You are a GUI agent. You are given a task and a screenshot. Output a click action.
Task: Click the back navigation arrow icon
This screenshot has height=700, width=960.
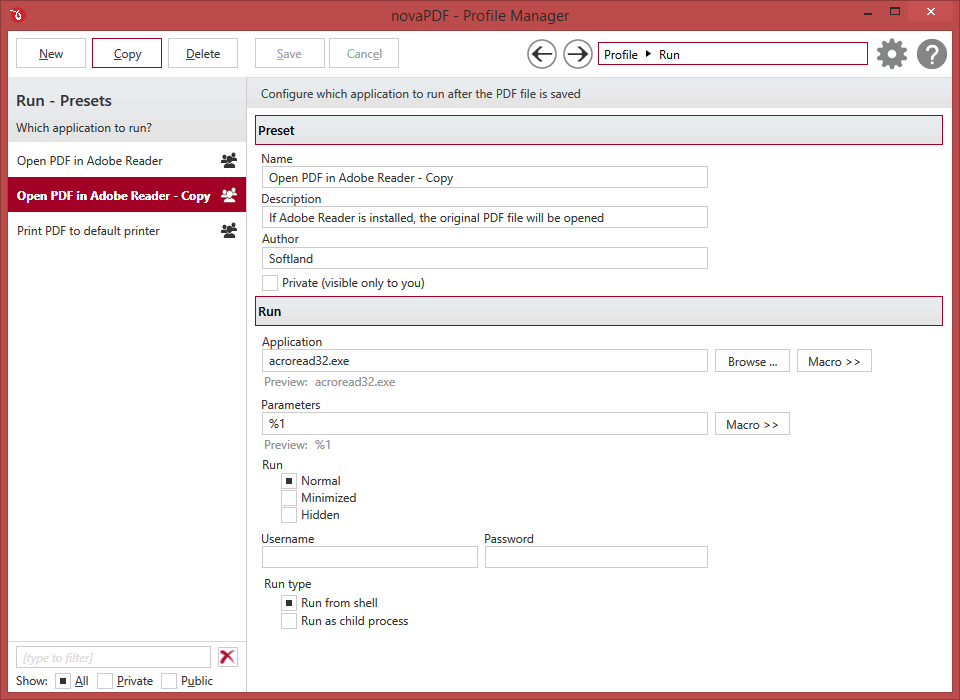[x=542, y=55]
